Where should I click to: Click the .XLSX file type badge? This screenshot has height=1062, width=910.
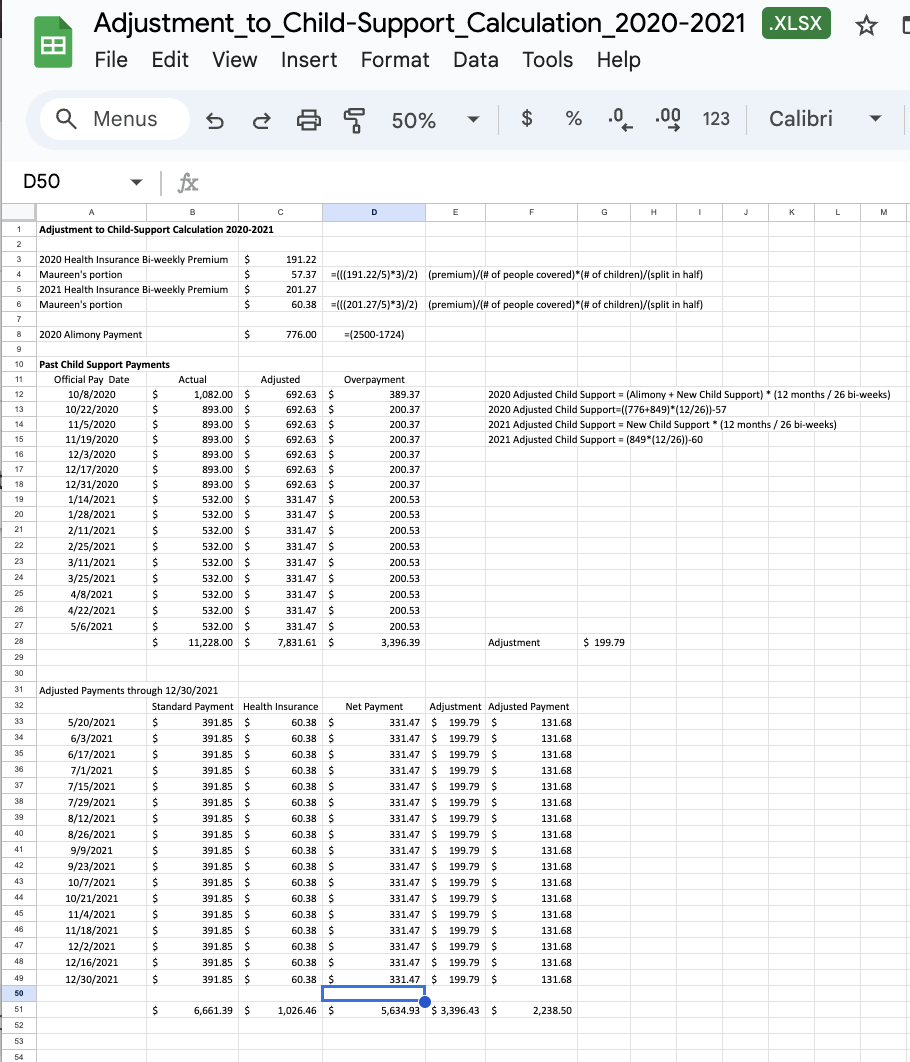(796, 24)
